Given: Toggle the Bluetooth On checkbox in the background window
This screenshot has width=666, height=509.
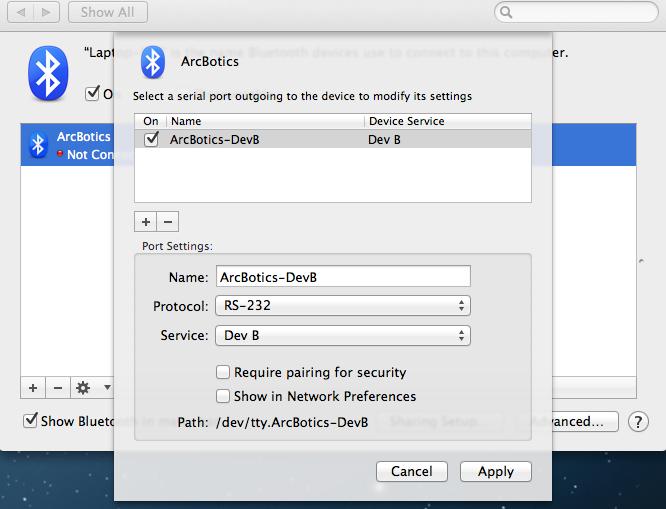Looking at the screenshot, I should point(92,93).
